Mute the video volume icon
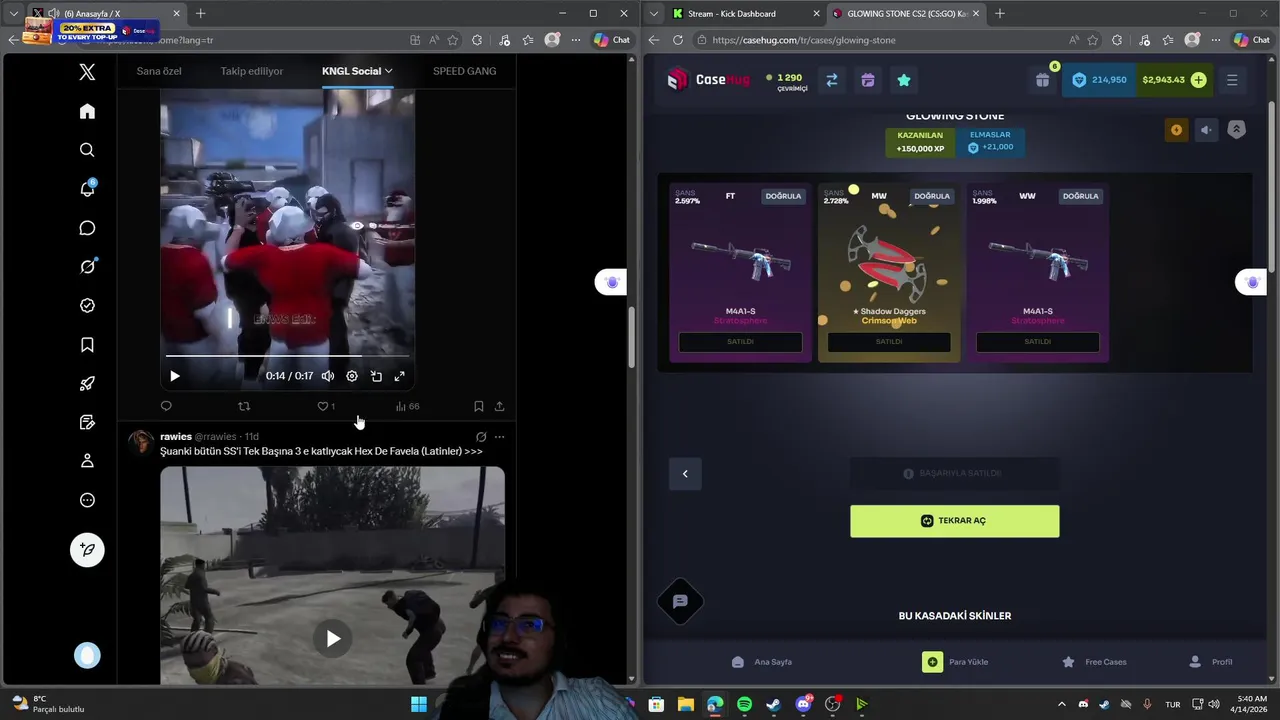This screenshot has height=720, width=1280. point(328,376)
